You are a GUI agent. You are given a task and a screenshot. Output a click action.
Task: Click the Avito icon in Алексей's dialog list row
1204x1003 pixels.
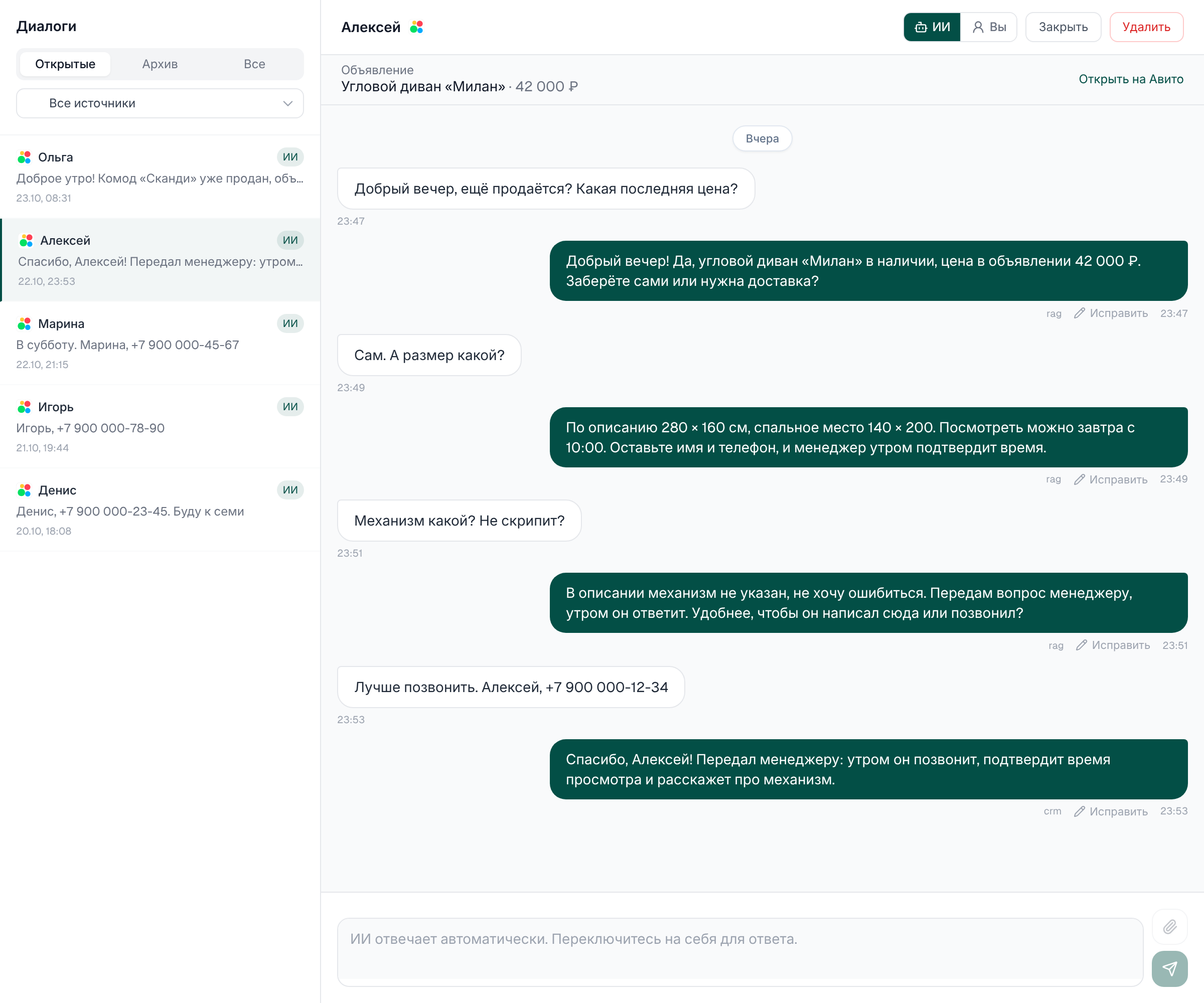click(26, 240)
